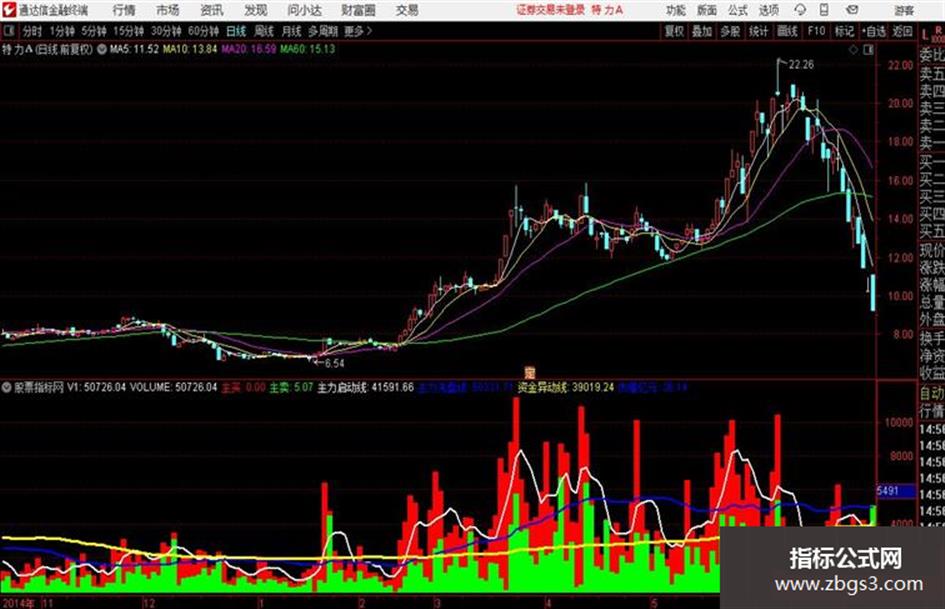Open the 交易 menu

tap(407, 10)
